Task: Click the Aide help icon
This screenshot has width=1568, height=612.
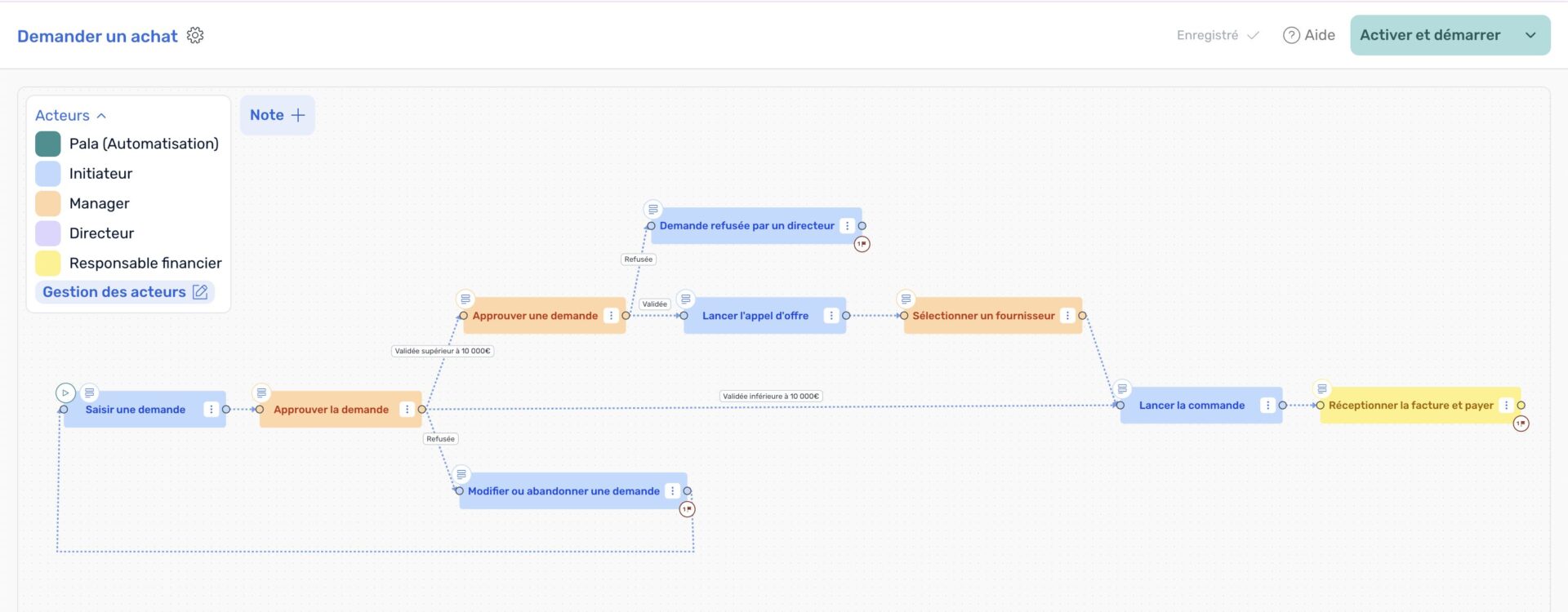Action: point(1291,35)
